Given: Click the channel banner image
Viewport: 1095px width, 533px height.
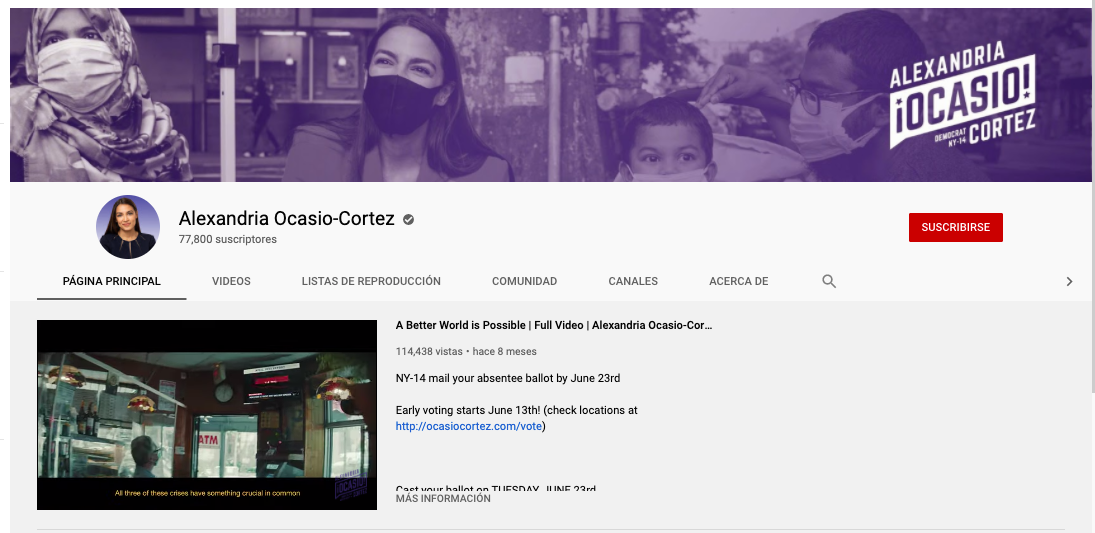Looking at the screenshot, I should tap(550, 95).
